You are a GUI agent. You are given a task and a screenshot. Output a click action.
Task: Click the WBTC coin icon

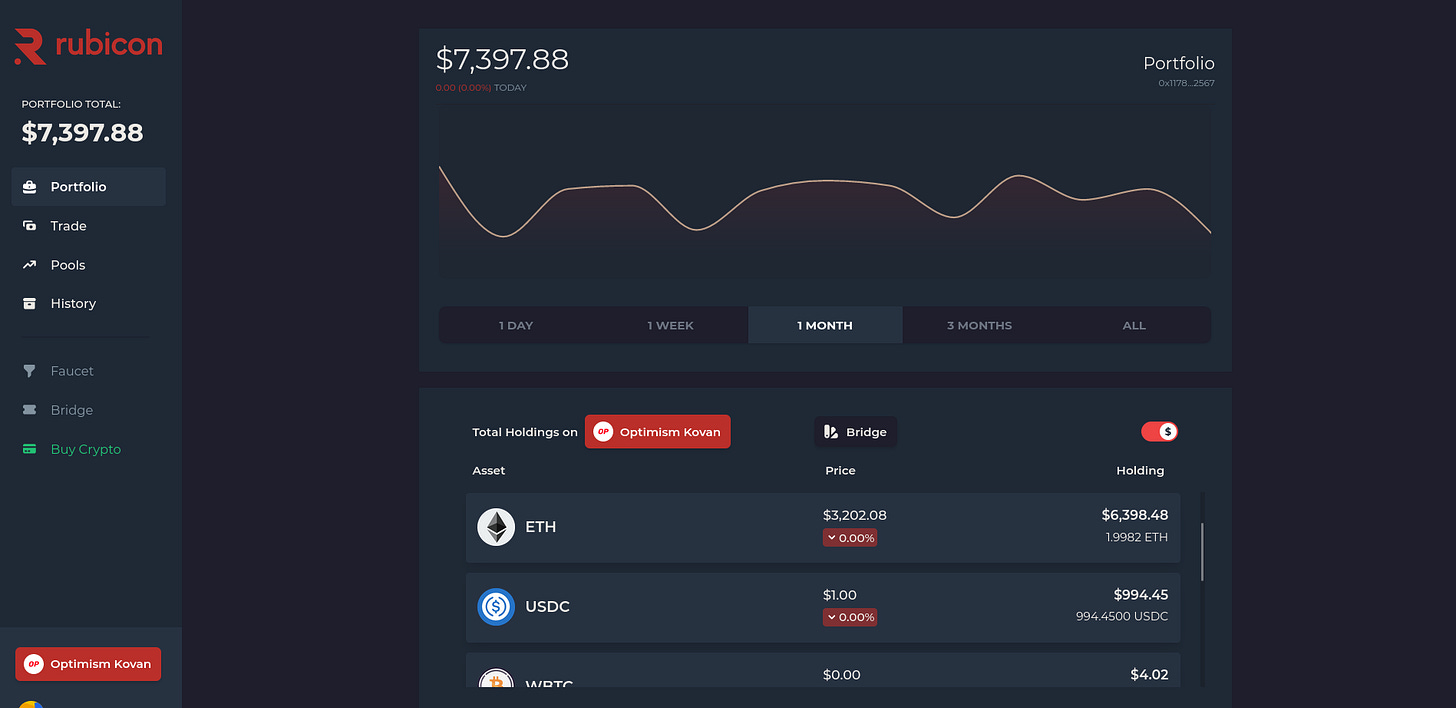tap(496, 679)
